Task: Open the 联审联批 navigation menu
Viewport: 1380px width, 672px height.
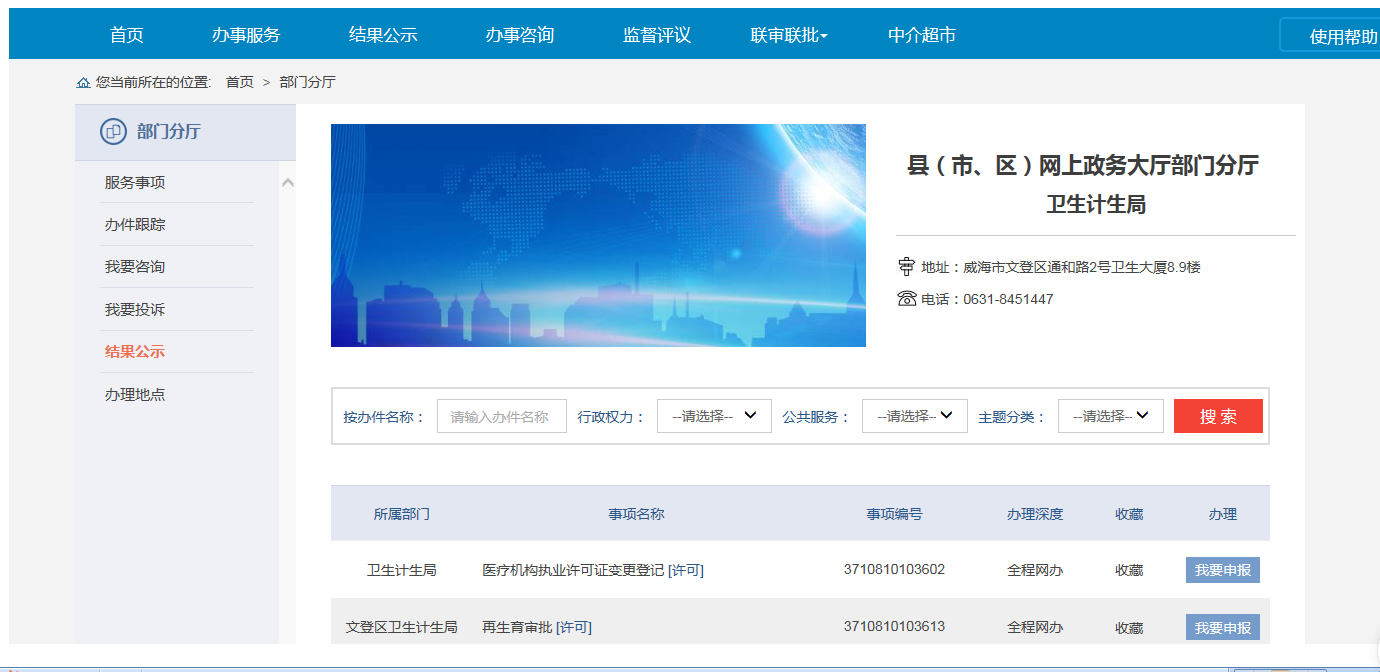Action: (788, 35)
